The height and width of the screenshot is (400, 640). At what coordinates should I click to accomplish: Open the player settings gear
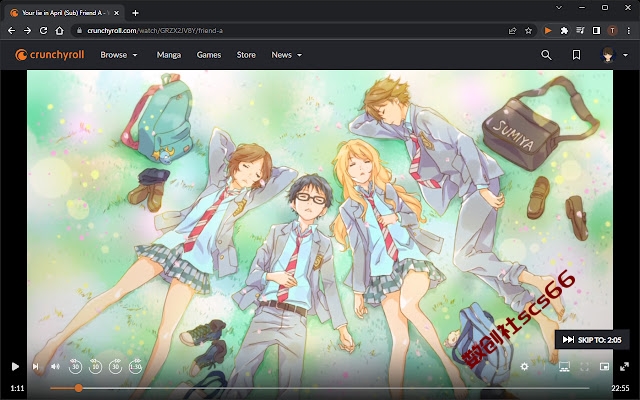[524, 367]
